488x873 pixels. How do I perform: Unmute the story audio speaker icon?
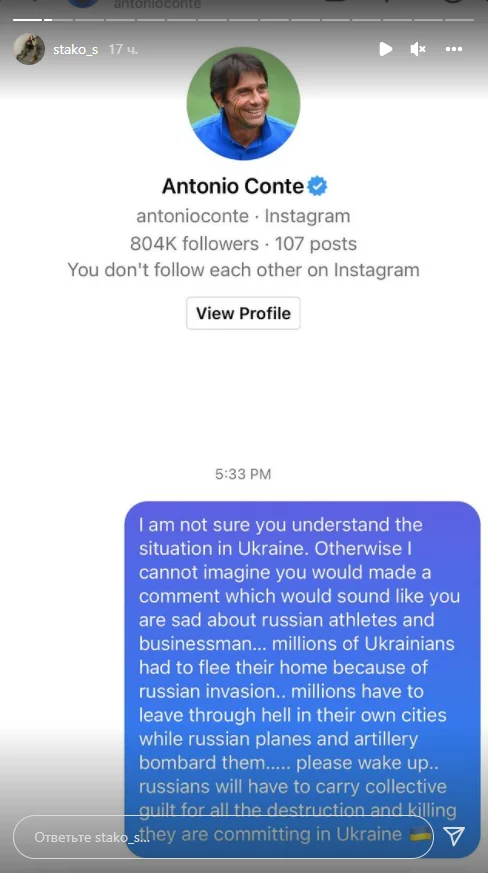(418, 49)
